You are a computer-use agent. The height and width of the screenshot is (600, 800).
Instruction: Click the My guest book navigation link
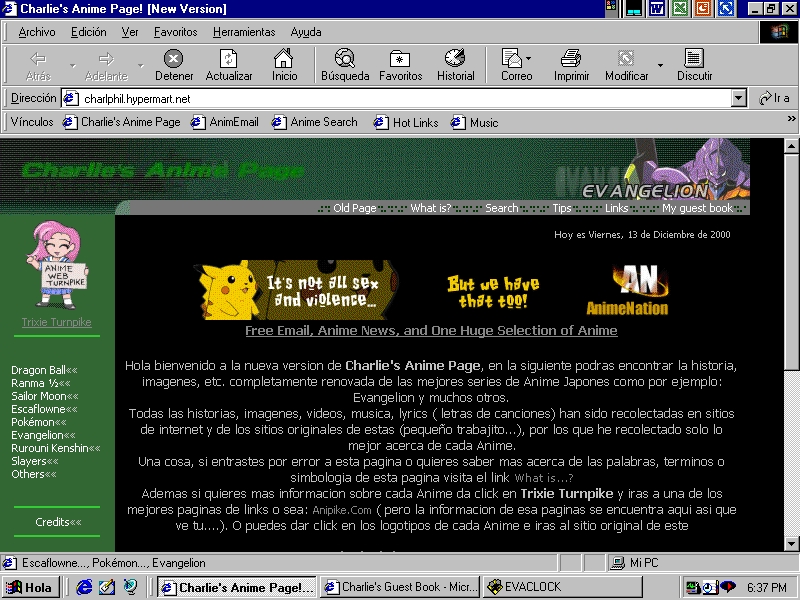click(x=697, y=208)
